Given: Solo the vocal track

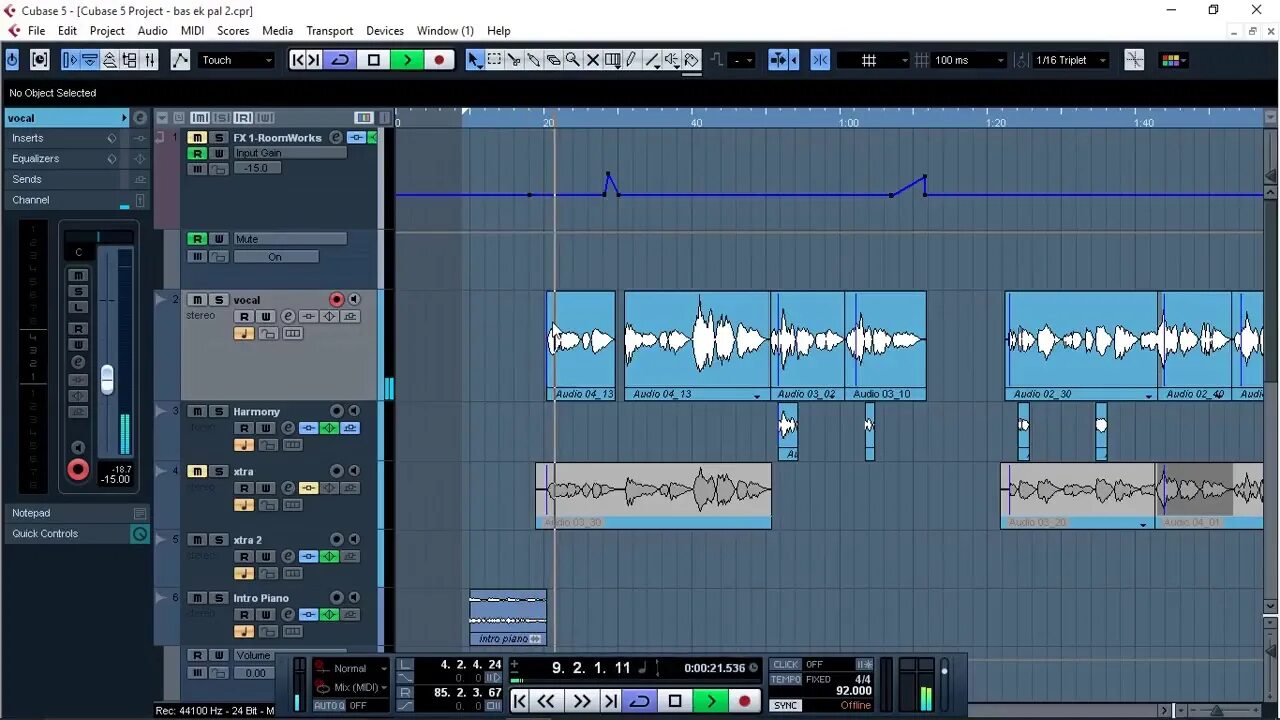Looking at the screenshot, I should 218,300.
